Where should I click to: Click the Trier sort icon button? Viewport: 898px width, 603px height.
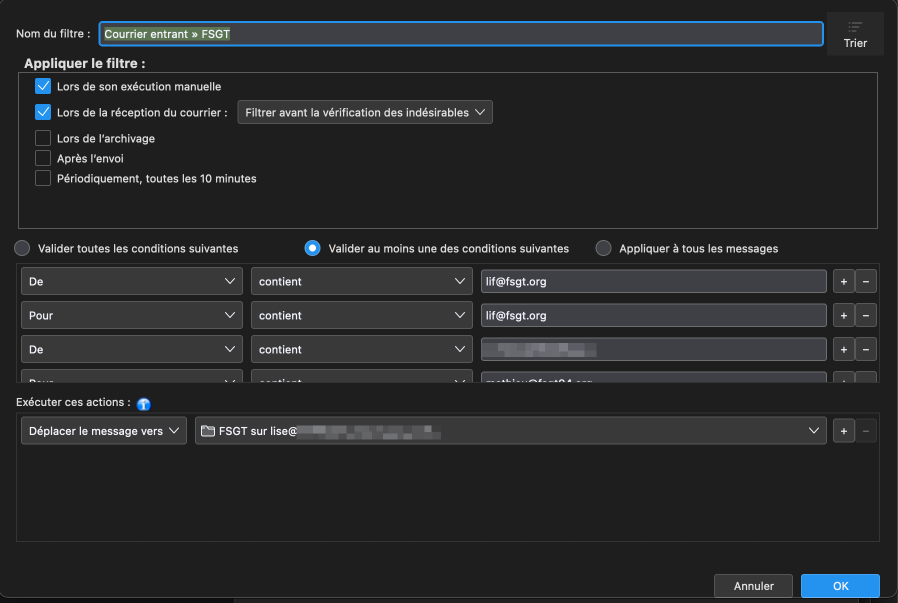(x=854, y=34)
